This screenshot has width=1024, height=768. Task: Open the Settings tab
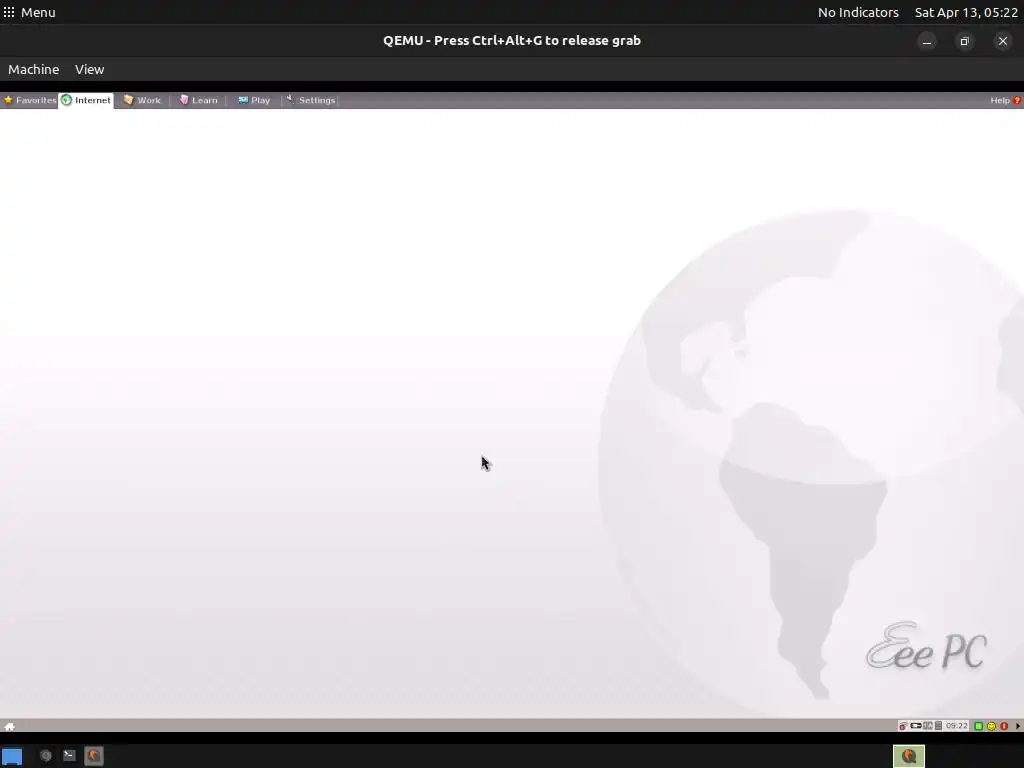(311, 100)
